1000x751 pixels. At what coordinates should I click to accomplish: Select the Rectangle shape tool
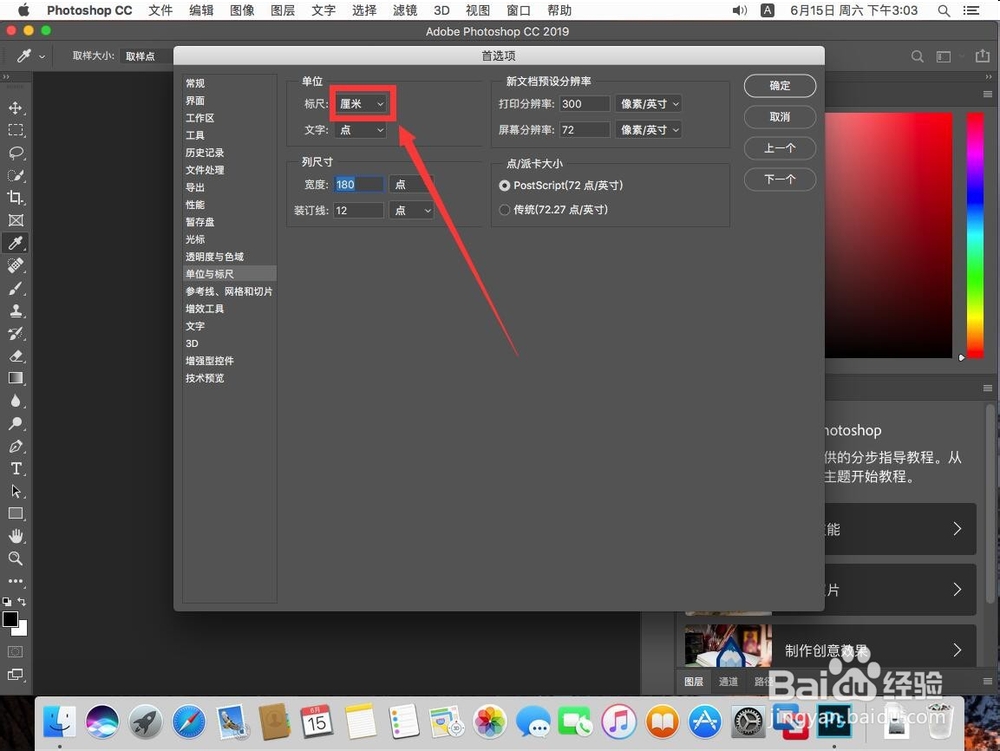[15, 514]
